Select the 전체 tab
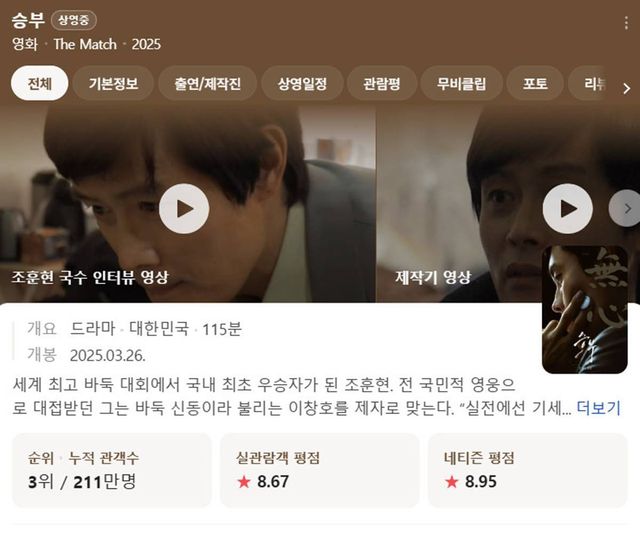Viewport: 640px width, 536px height. (x=39, y=83)
